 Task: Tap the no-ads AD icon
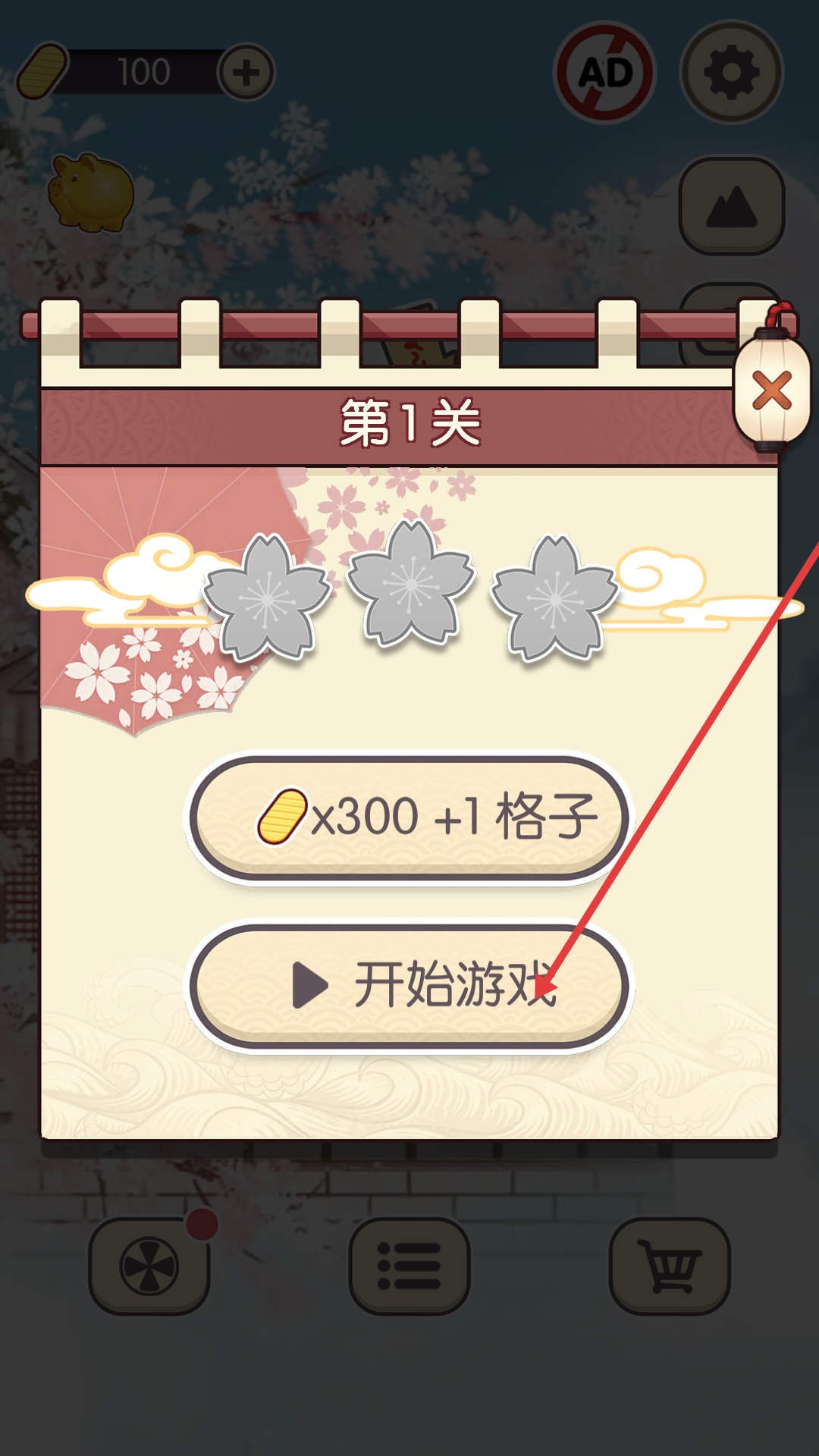coord(604,73)
